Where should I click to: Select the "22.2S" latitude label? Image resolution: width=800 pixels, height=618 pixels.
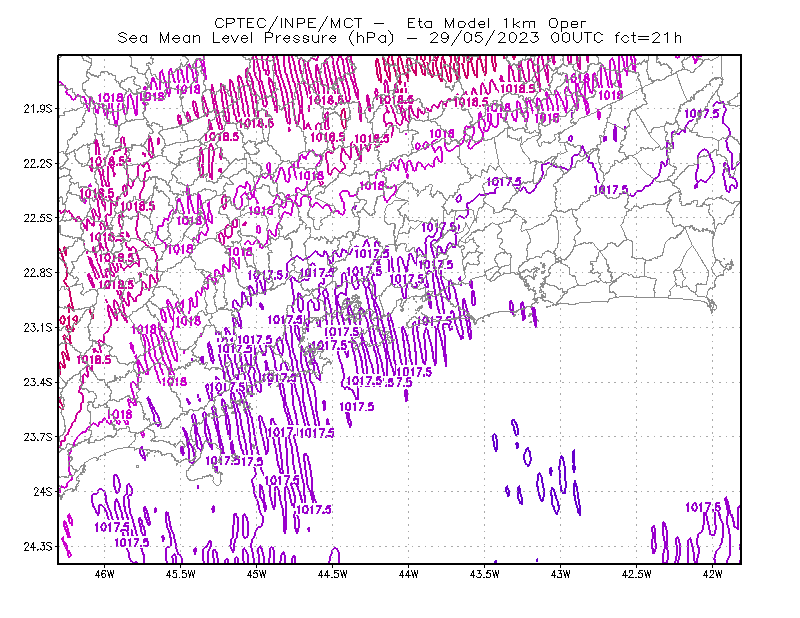point(38,163)
